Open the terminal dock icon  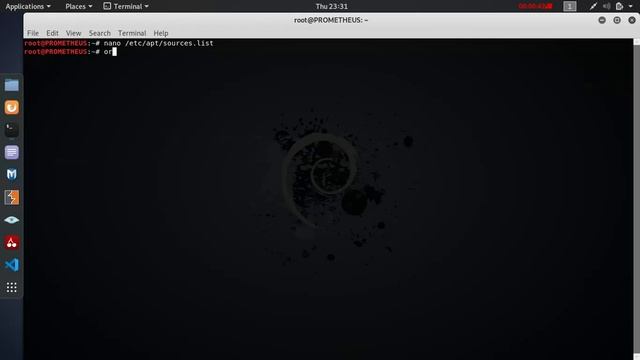click(11, 130)
